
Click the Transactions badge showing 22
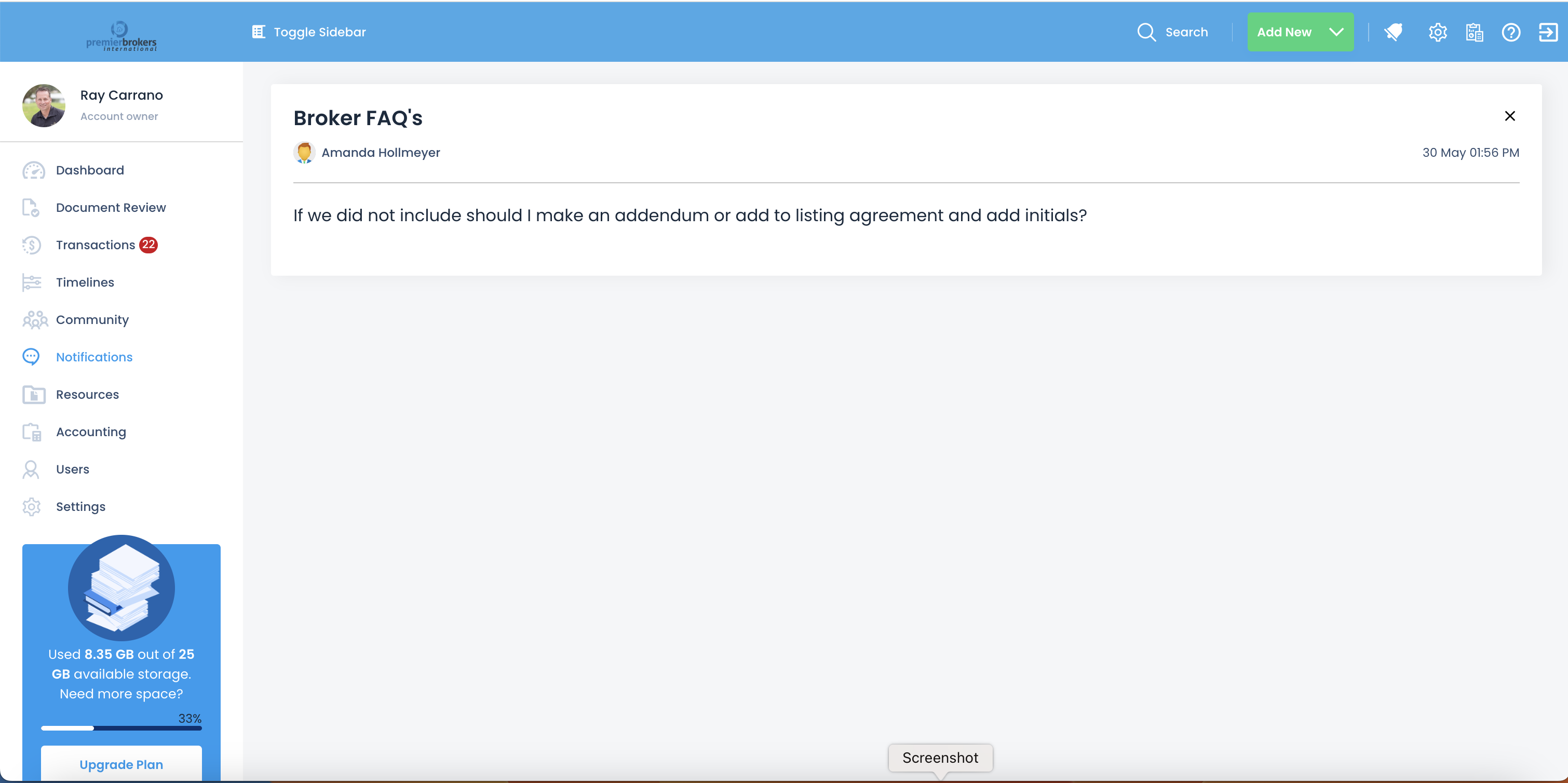pos(148,245)
